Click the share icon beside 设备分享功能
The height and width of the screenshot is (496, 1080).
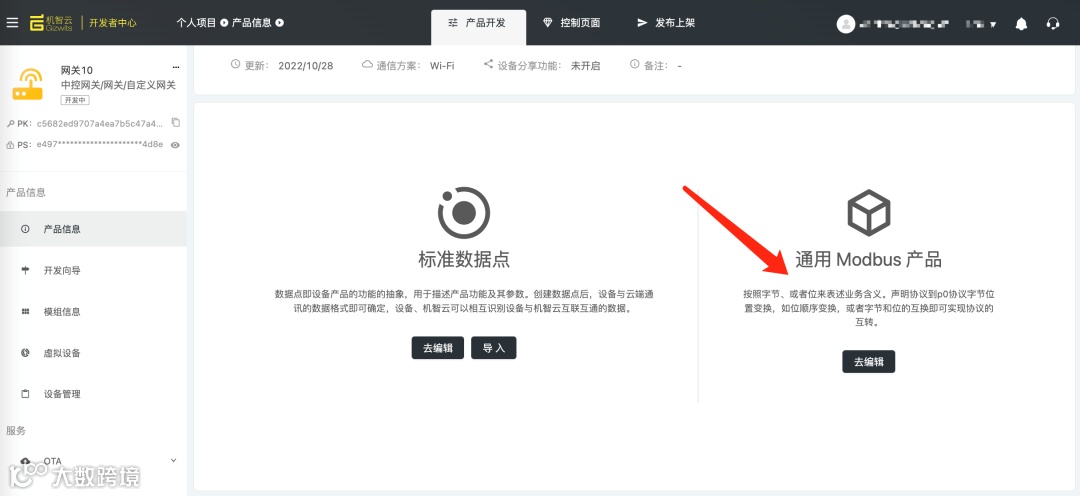[488, 64]
